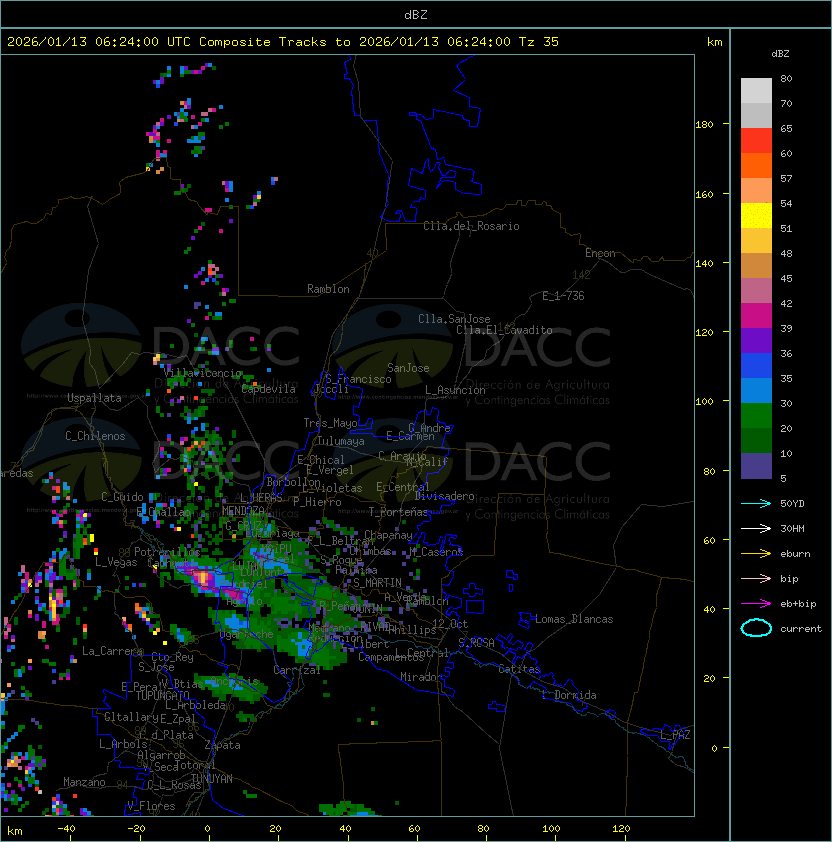The image size is (832, 842).
Task: Click the Zapata place label
Action: coord(222,745)
